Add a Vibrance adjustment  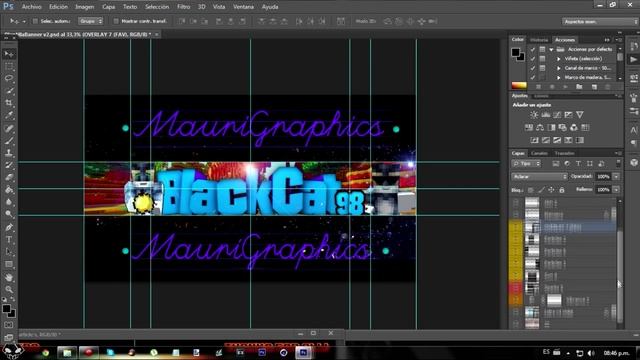[580, 115]
